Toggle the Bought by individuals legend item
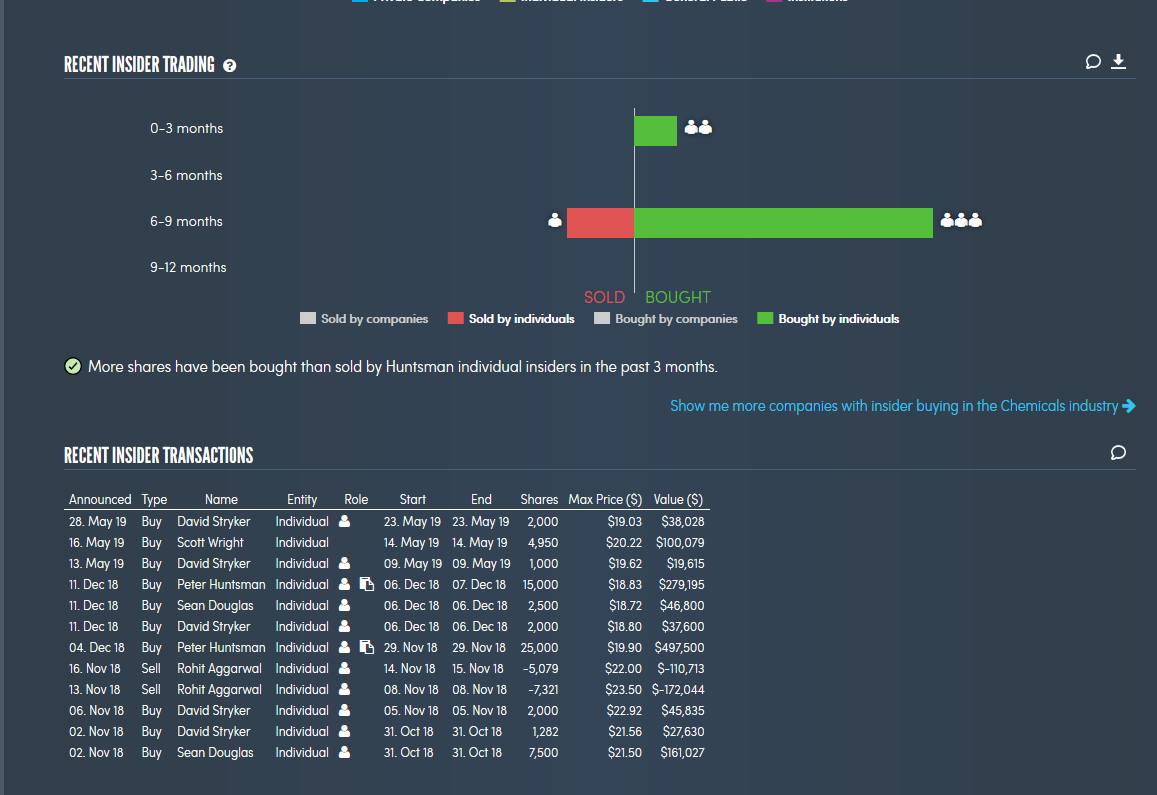The width and height of the screenshot is (1157, 795). tap(828, 319)
